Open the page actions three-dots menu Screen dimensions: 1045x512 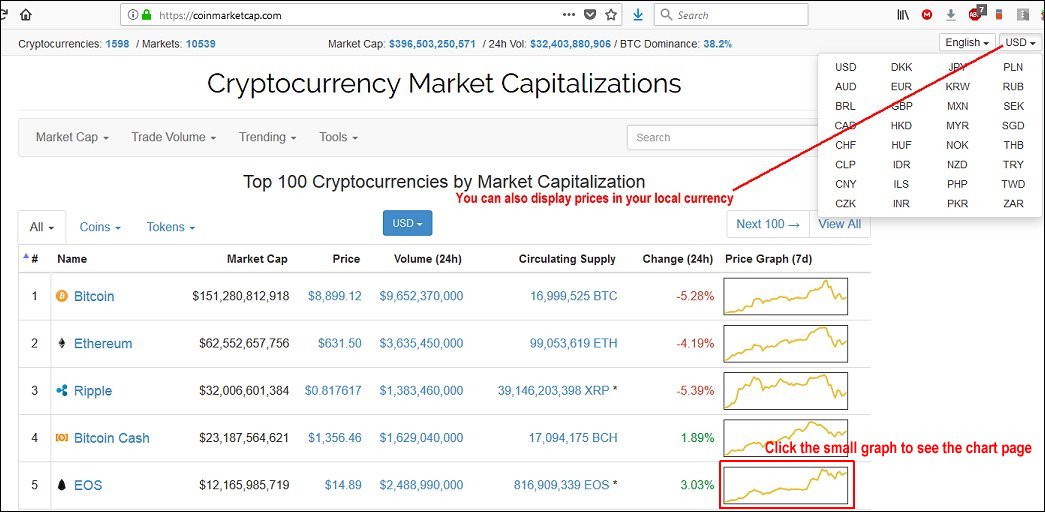click(x=568, y=15)
